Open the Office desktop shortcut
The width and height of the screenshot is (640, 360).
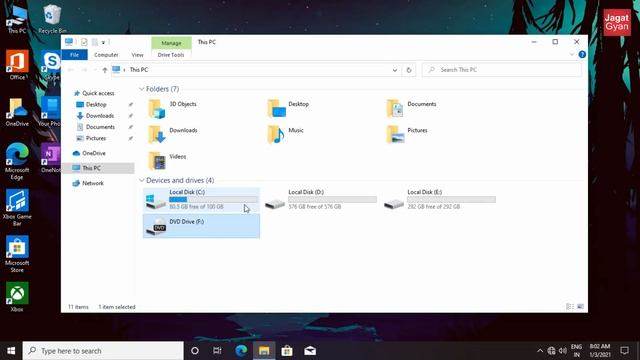pyautogui.click(x=17, y=64)
